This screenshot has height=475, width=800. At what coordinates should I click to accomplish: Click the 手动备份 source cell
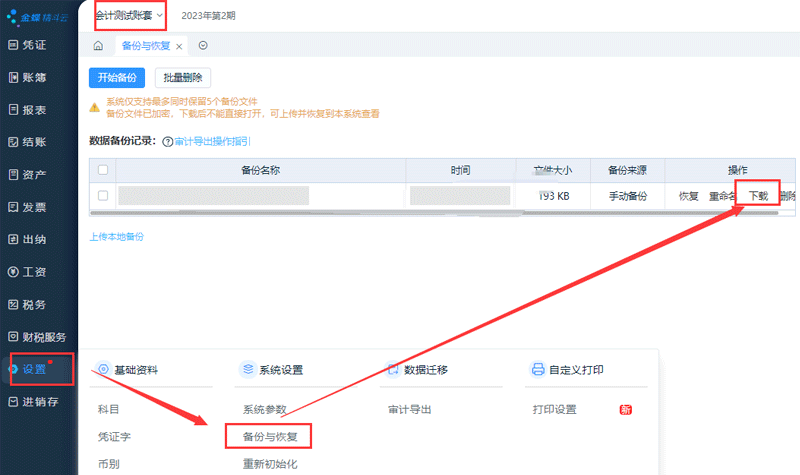pos(628,196)
